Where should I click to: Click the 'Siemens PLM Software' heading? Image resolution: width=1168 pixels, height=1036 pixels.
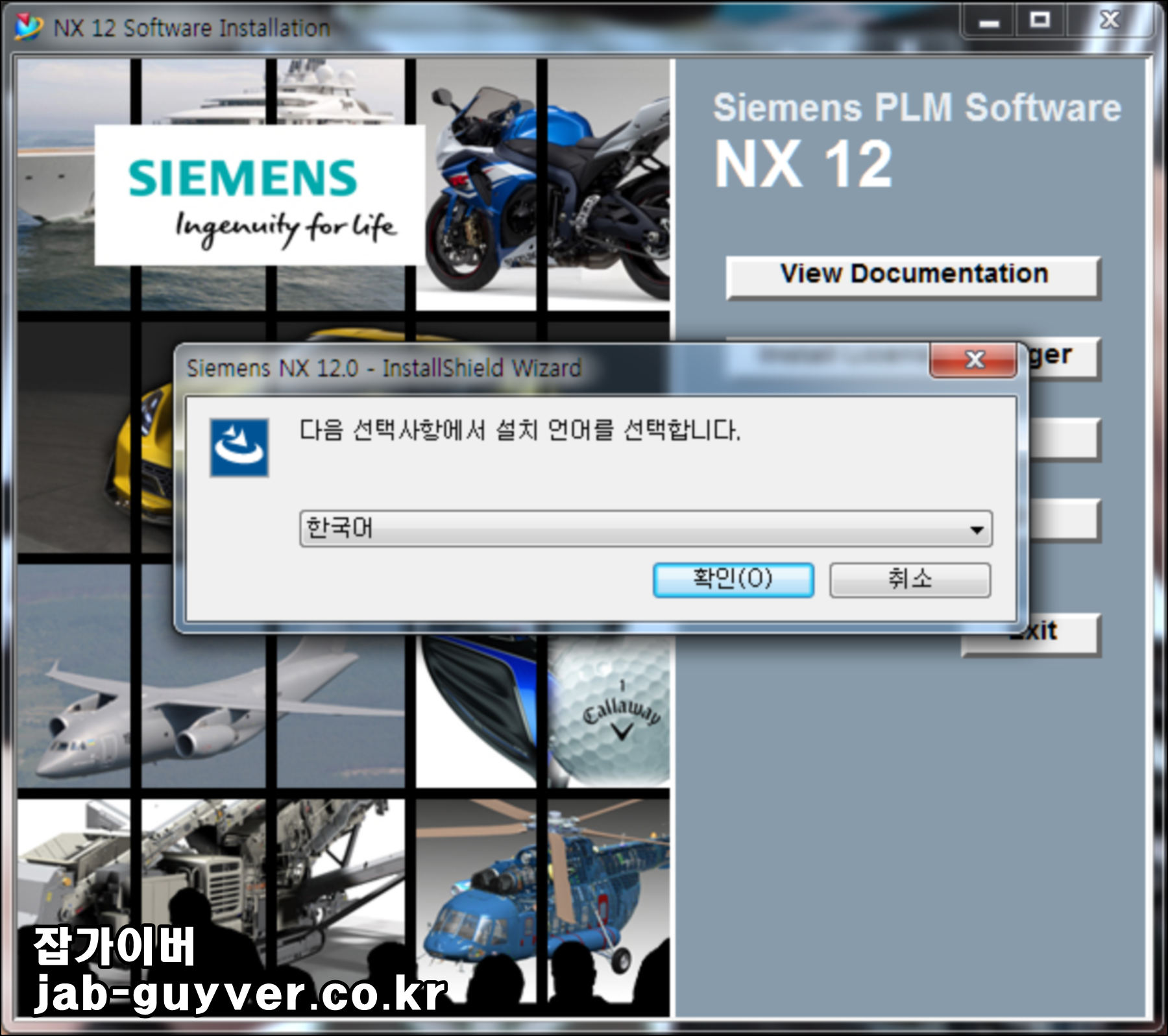917,108
